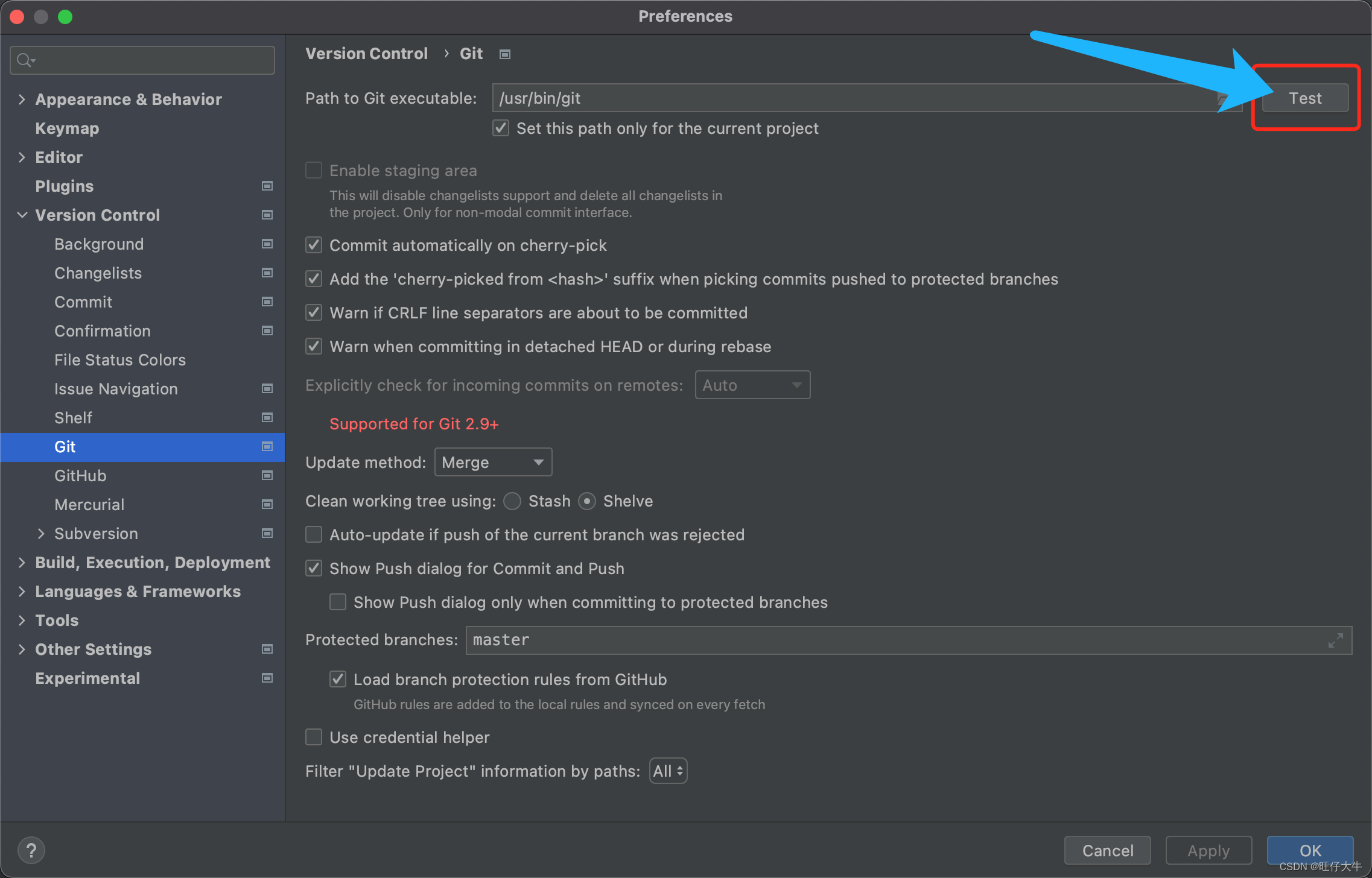
Task: Click the Test button for Git executable
Action: (1304, 98)
